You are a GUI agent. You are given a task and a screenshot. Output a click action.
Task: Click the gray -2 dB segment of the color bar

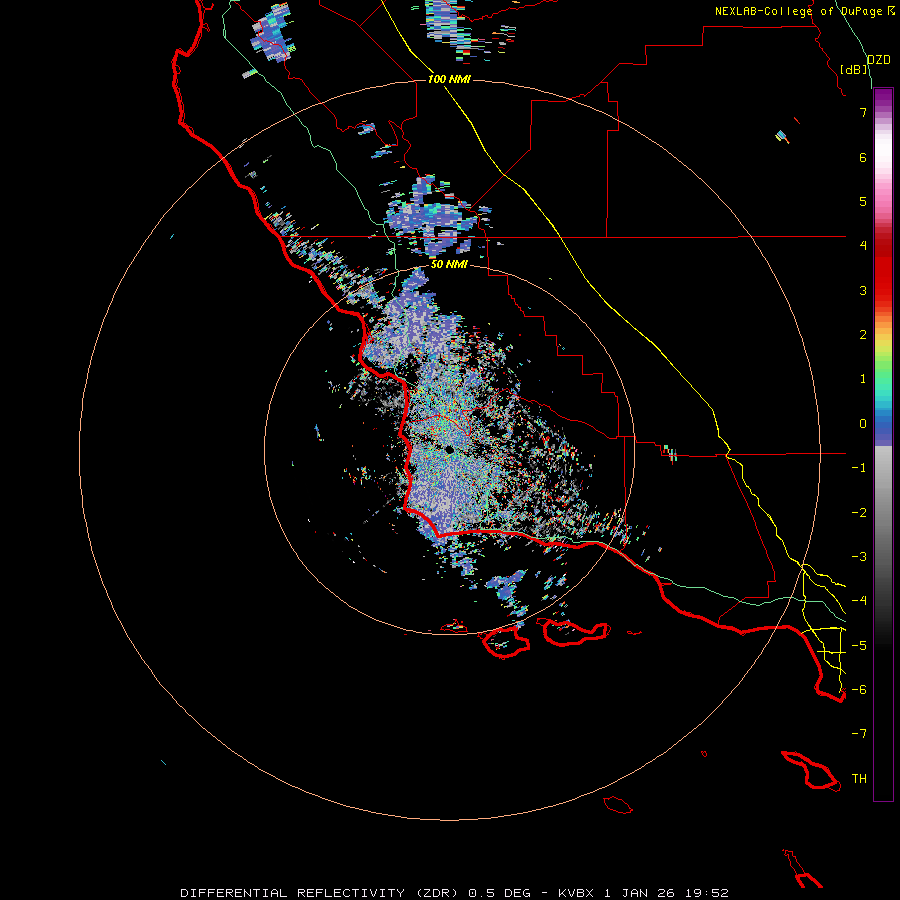click(883, 513)
